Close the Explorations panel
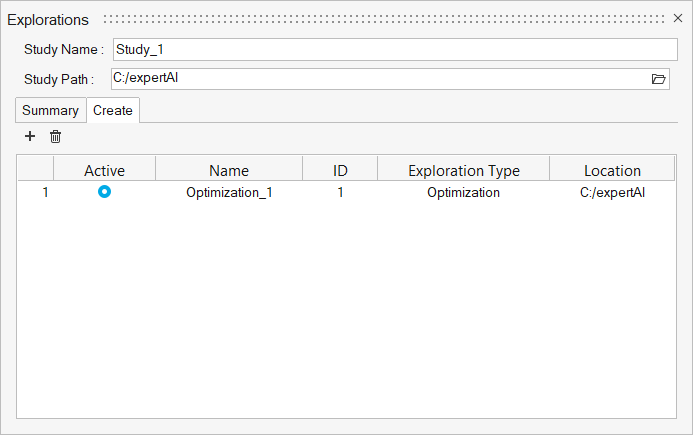The image size is (693, 435). pyautogui.click(x=678, y=19)
